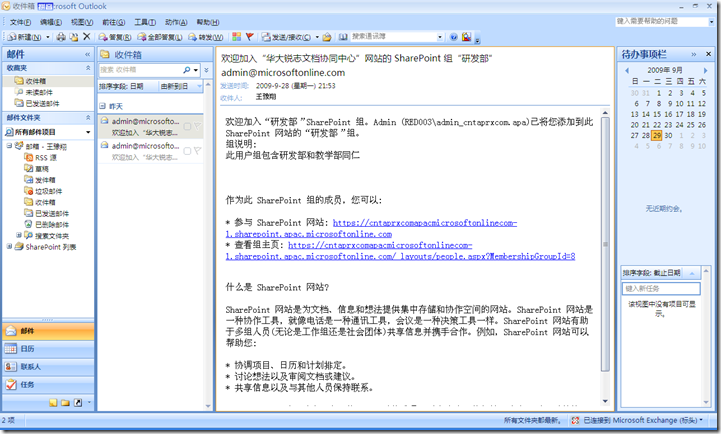
Task: Toggle the category box on the second admin message
Action: [x=187, y=151]
